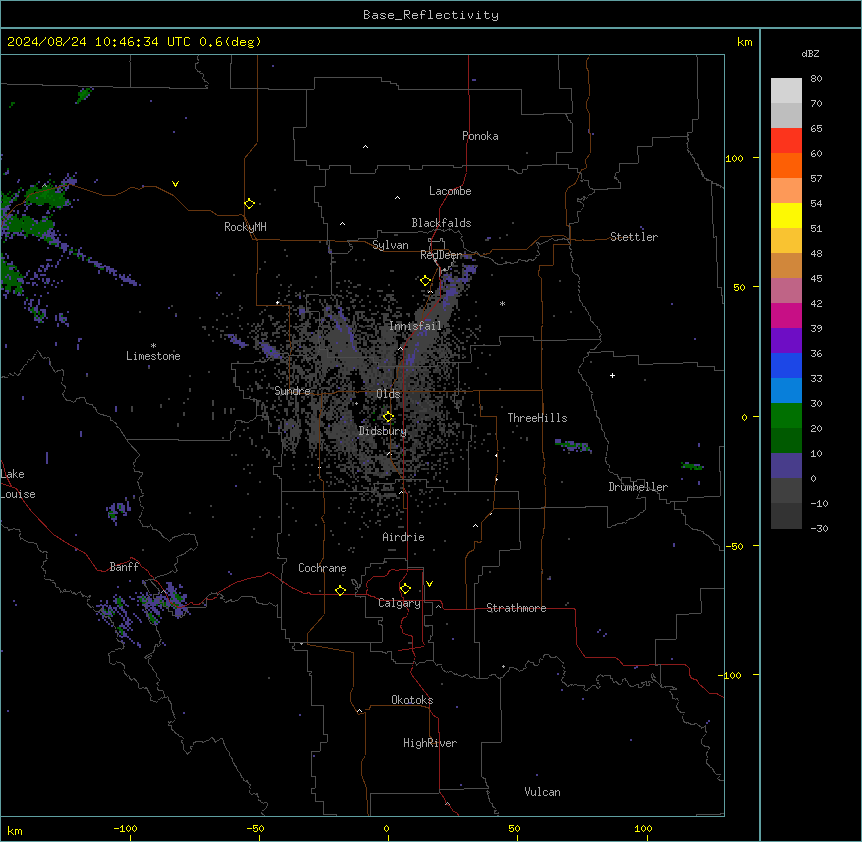Select the yellow diamond marker below Cochrane
The width and height of the screenshot is (862, 842).
coord(340,590)
